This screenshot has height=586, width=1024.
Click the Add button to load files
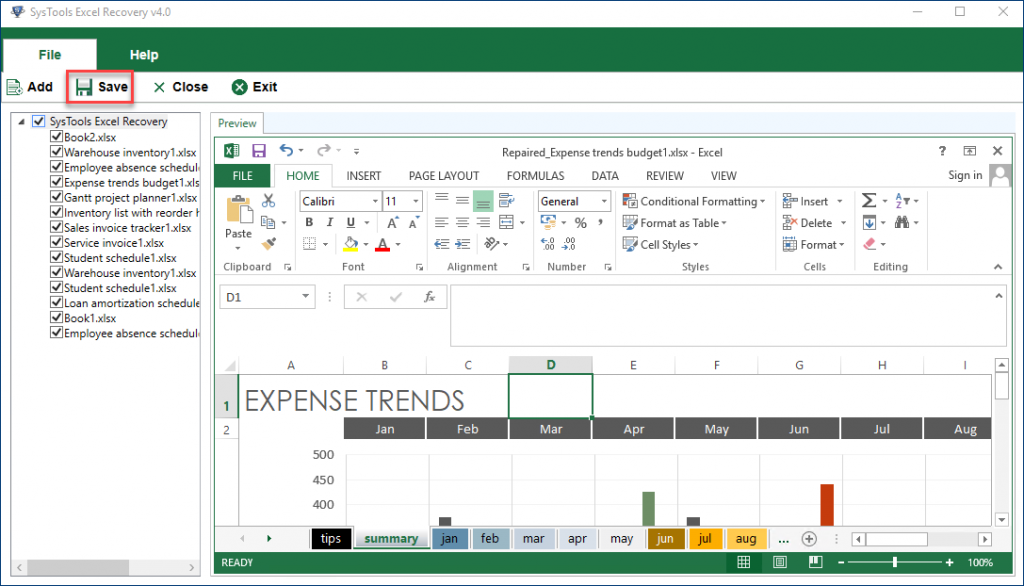(30, 87)
